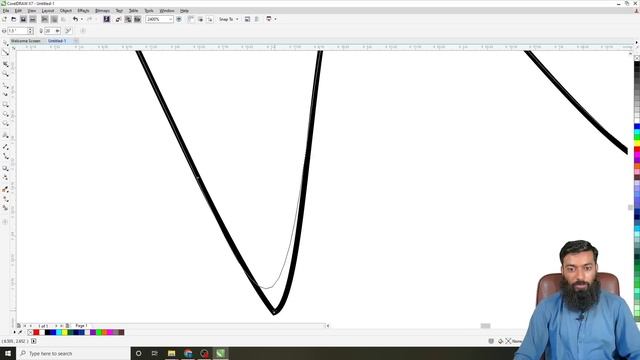Open Quick Customize at toolbox bottom
Viewport: 640px width, 360px height.
click(5, 222)
